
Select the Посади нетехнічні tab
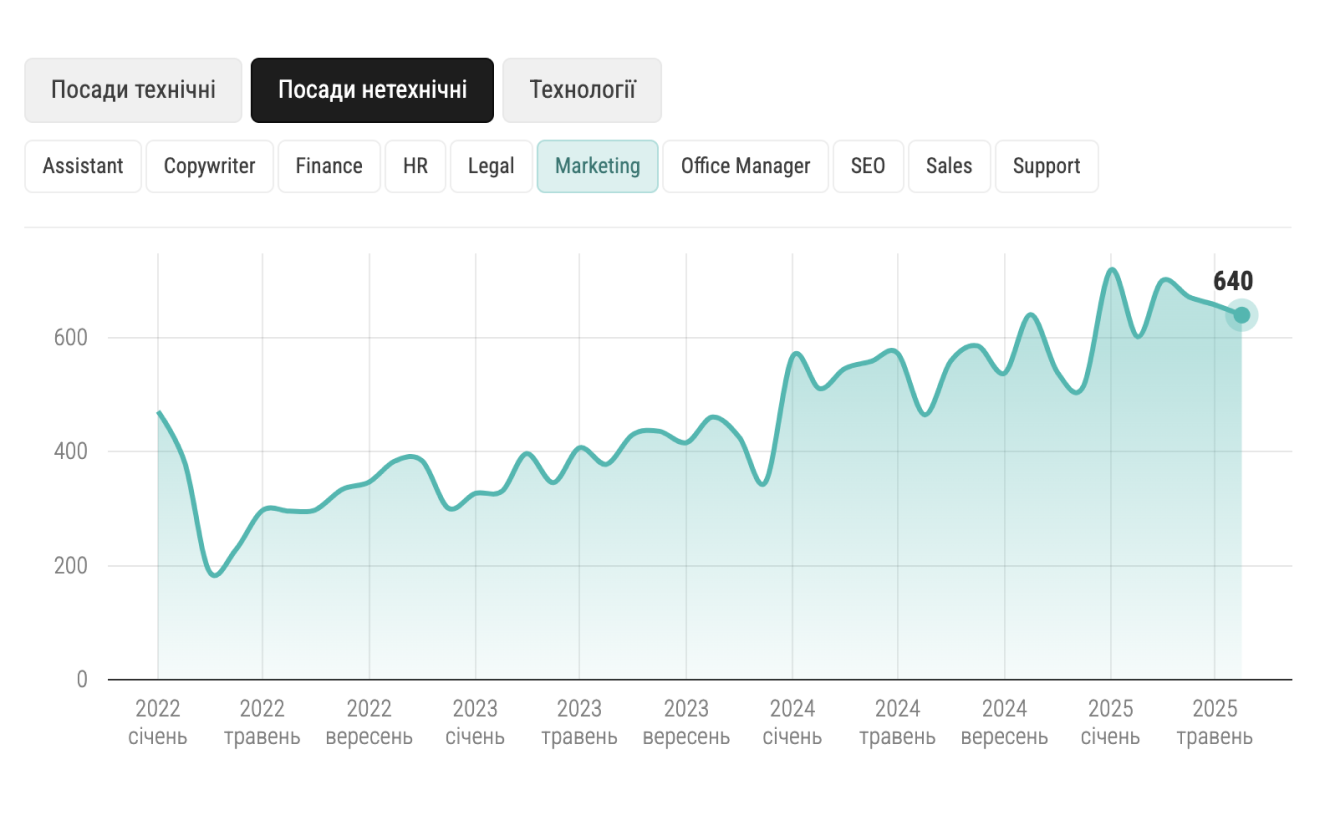(x=372, y=90)
